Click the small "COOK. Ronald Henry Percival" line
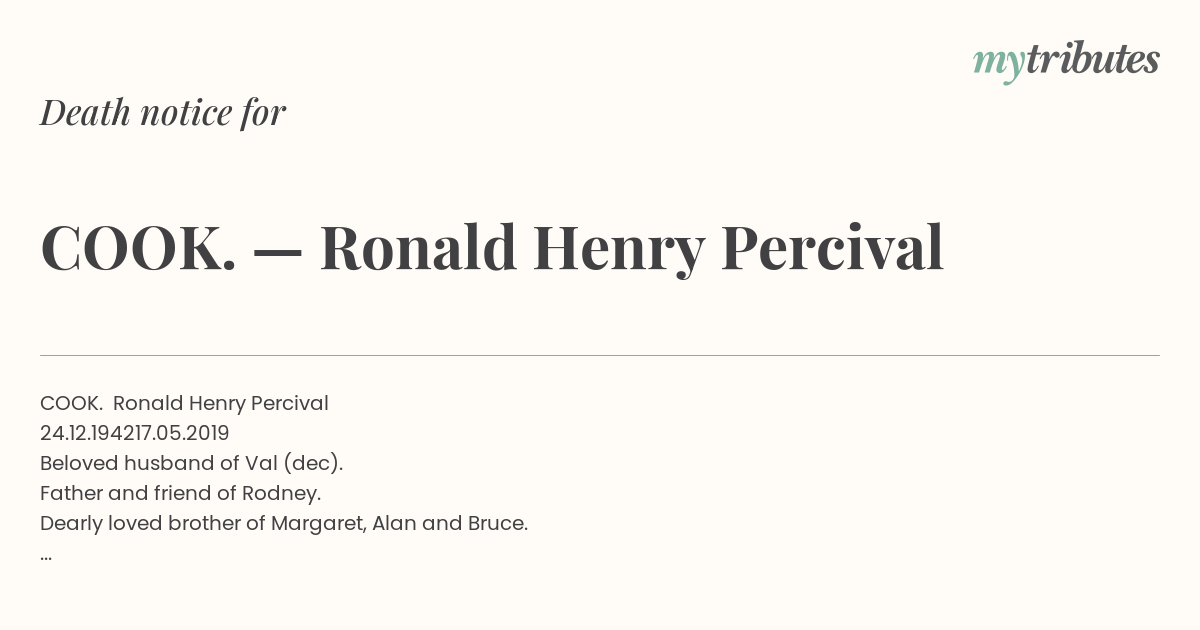 click(184, 403)
